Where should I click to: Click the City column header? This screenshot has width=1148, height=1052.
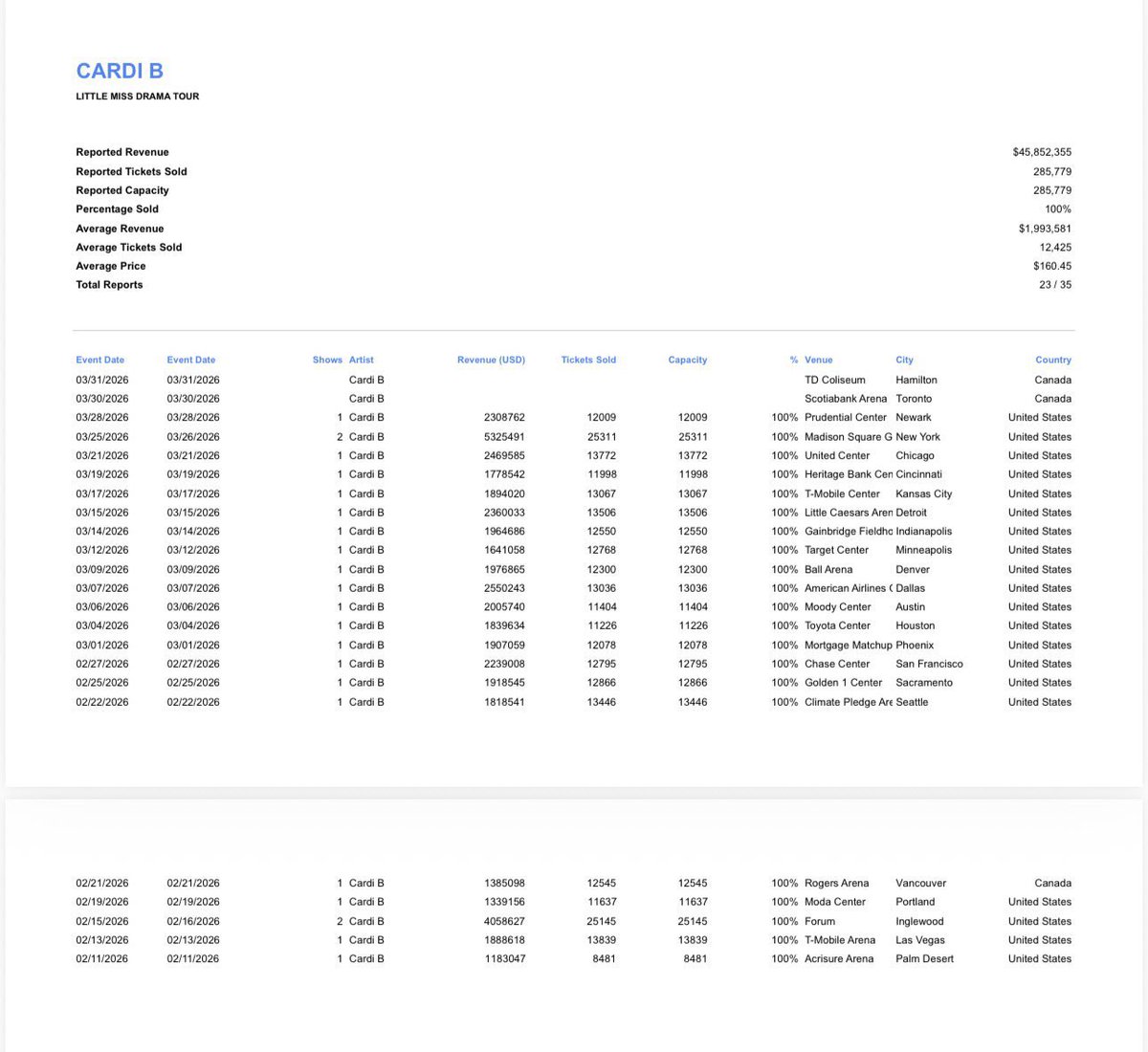(904, 360)
